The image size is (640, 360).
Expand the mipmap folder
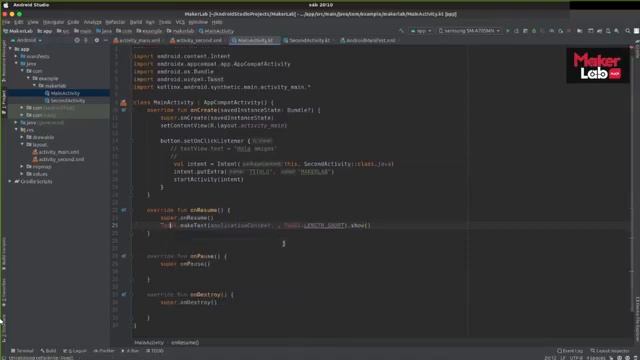coord(22,167)
